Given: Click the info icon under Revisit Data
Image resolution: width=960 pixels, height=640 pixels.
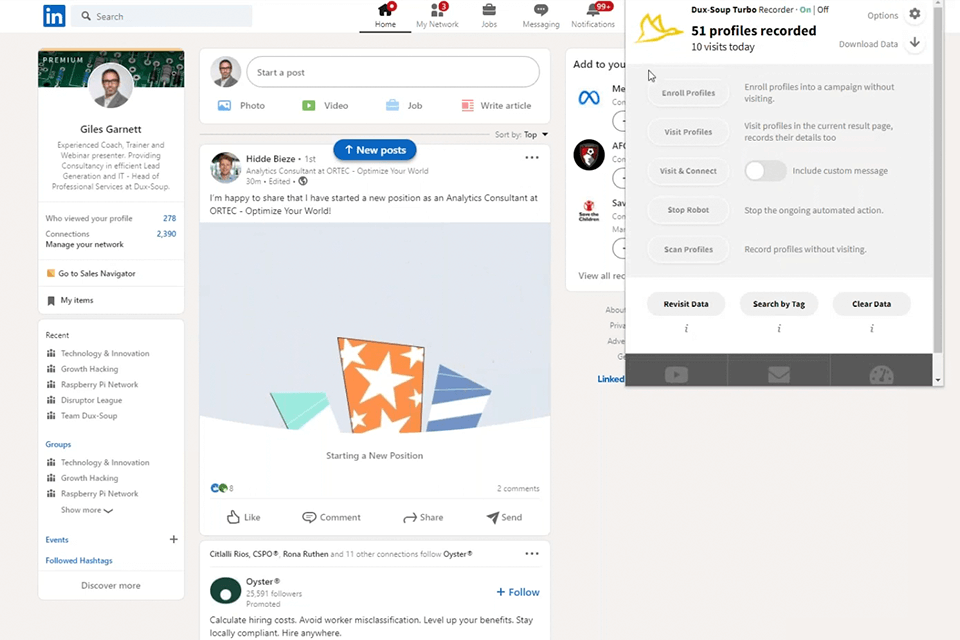Looking at the screenshot, I should 686,329.
